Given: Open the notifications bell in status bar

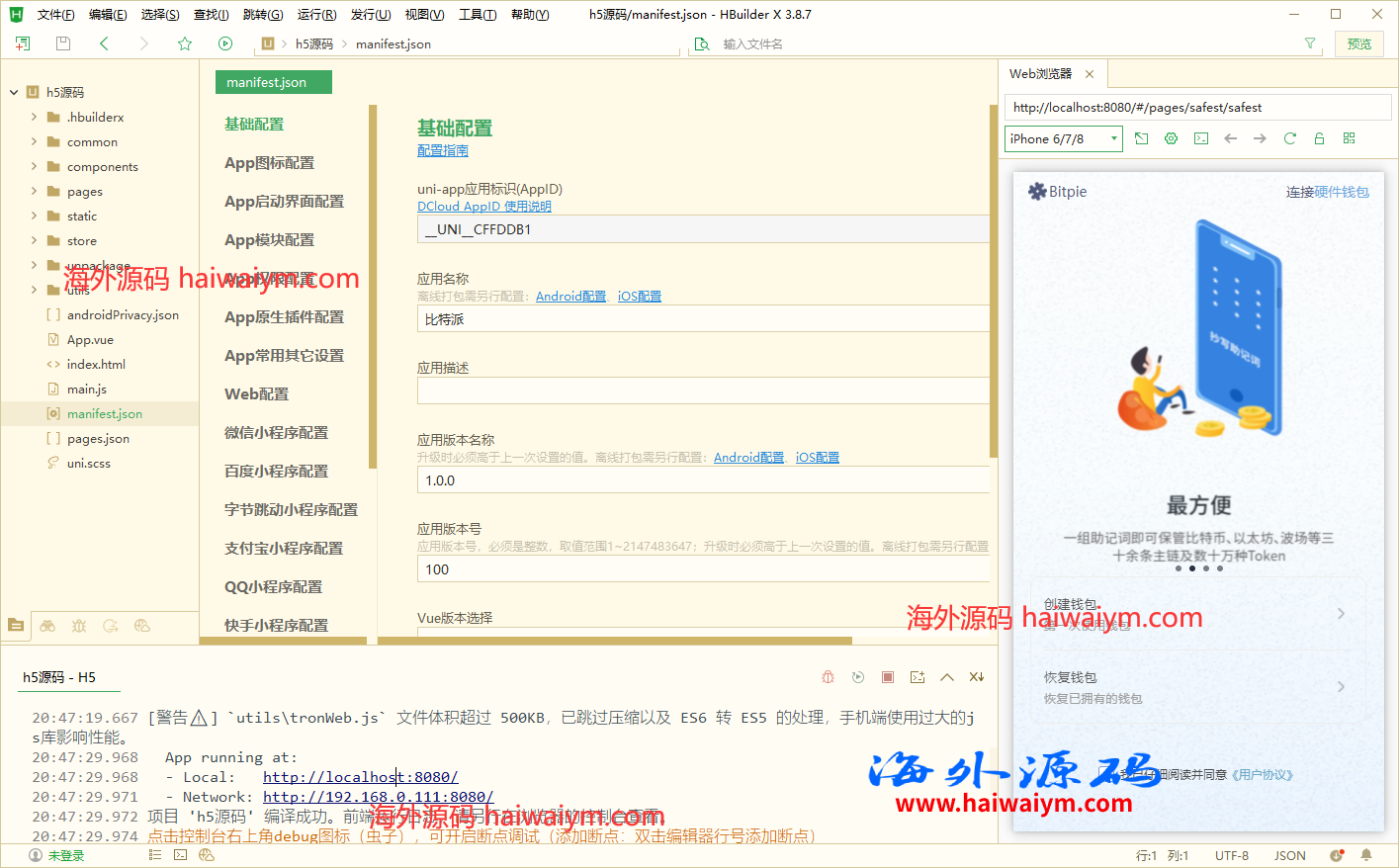Looking at the screenshot, I should (1366, 855).
